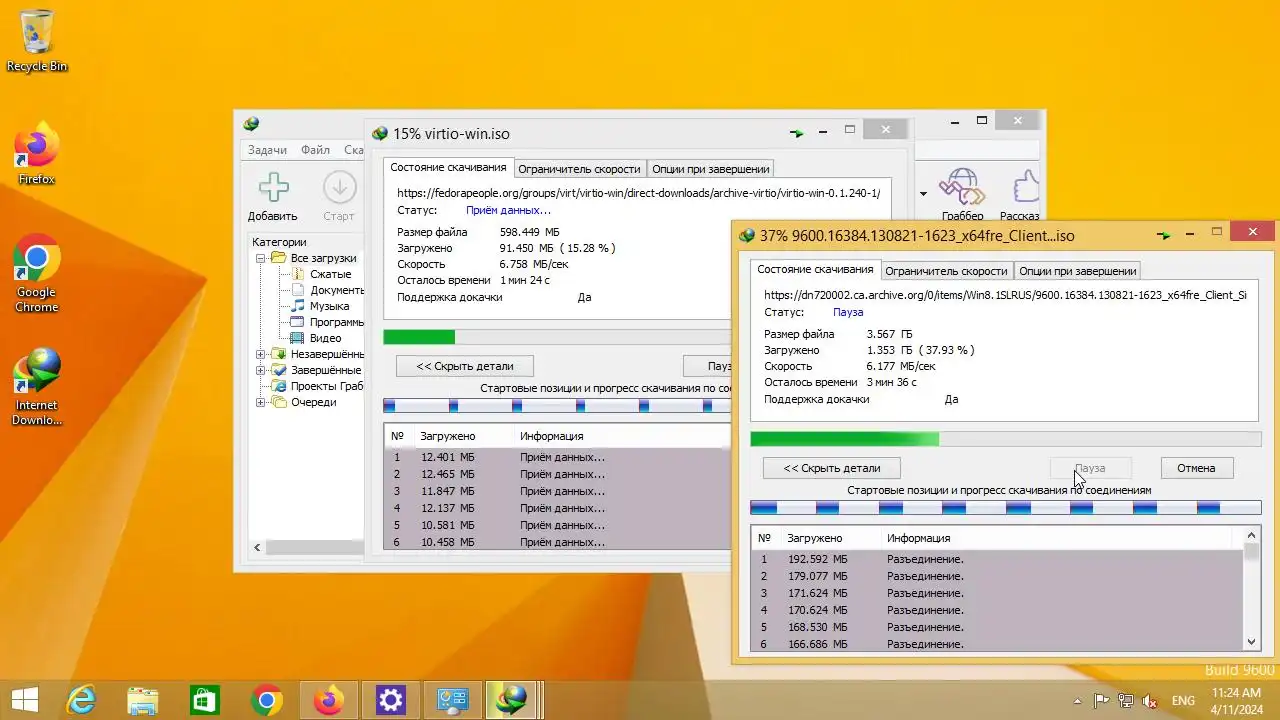Select connection row with 12.401 МБ
The height and width of the screenshot is (720, 1280).
pos(558,457)
